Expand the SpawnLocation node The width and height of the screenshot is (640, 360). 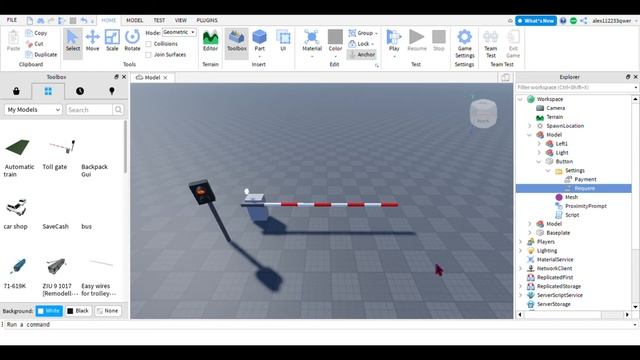[530, 126]
